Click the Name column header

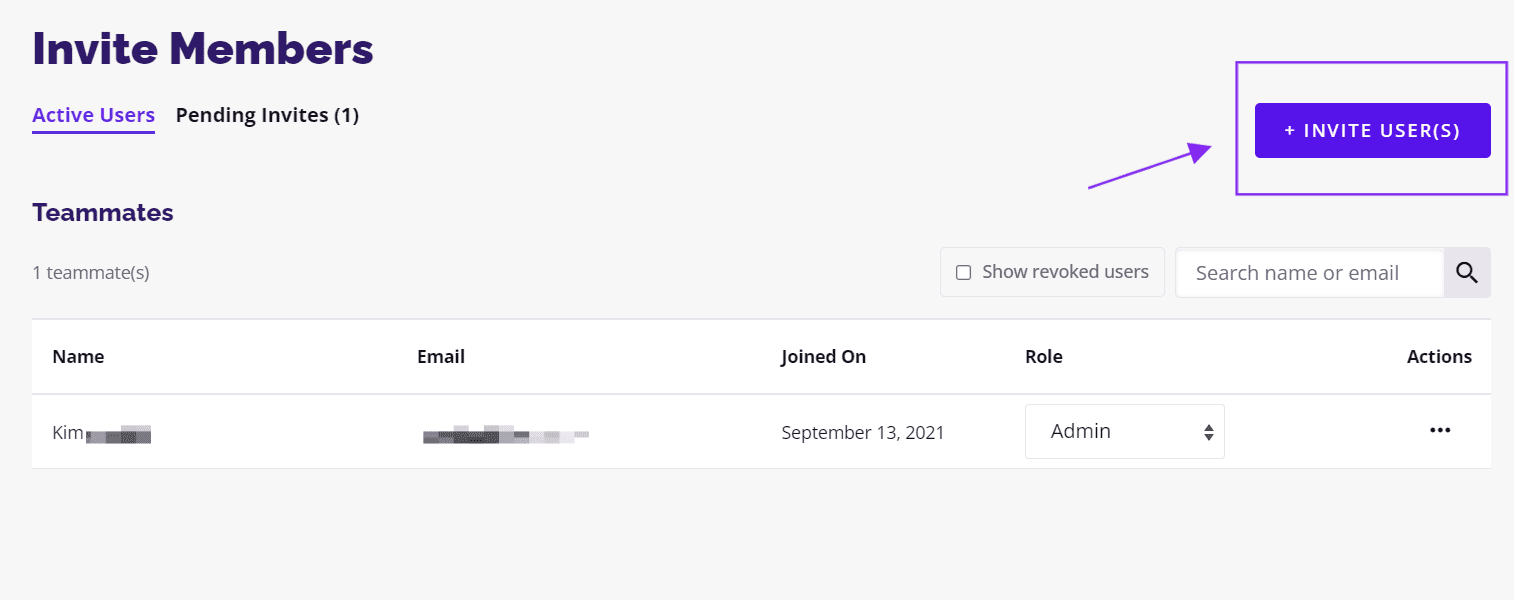coord(78,357)
